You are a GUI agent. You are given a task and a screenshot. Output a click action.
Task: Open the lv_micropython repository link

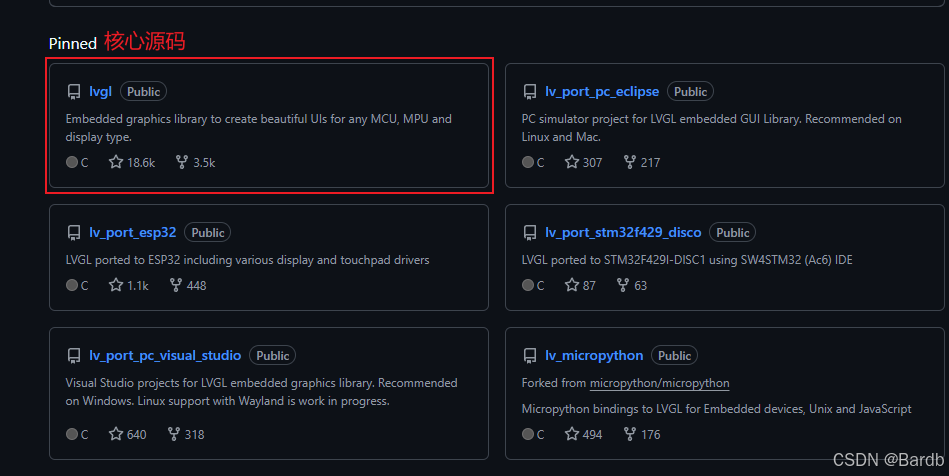pos(594,355)
